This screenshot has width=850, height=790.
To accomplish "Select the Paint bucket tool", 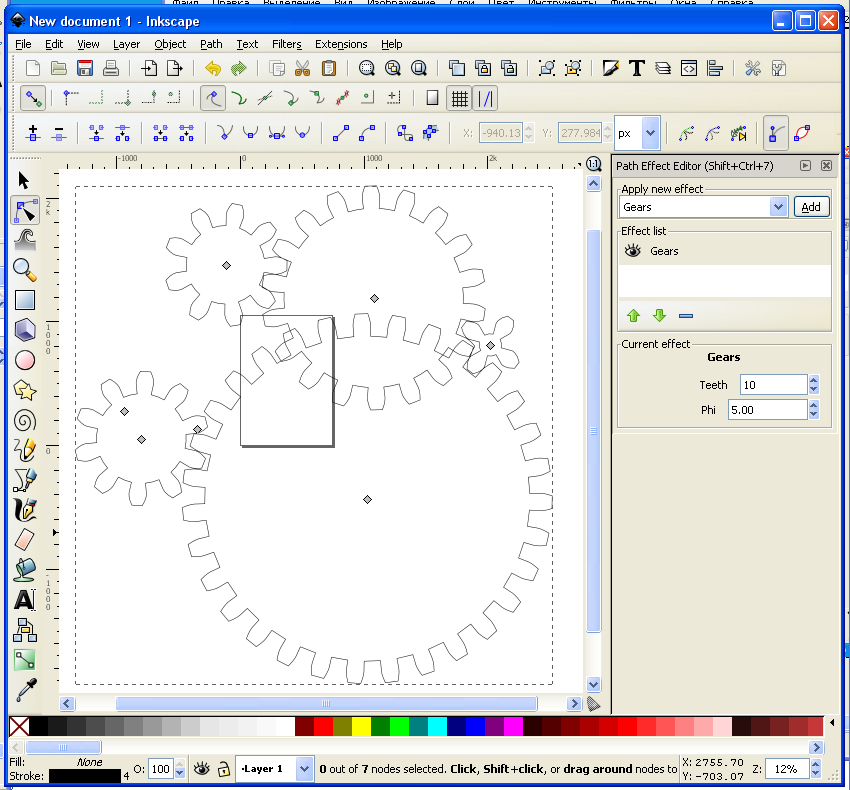I will [24, 570].
